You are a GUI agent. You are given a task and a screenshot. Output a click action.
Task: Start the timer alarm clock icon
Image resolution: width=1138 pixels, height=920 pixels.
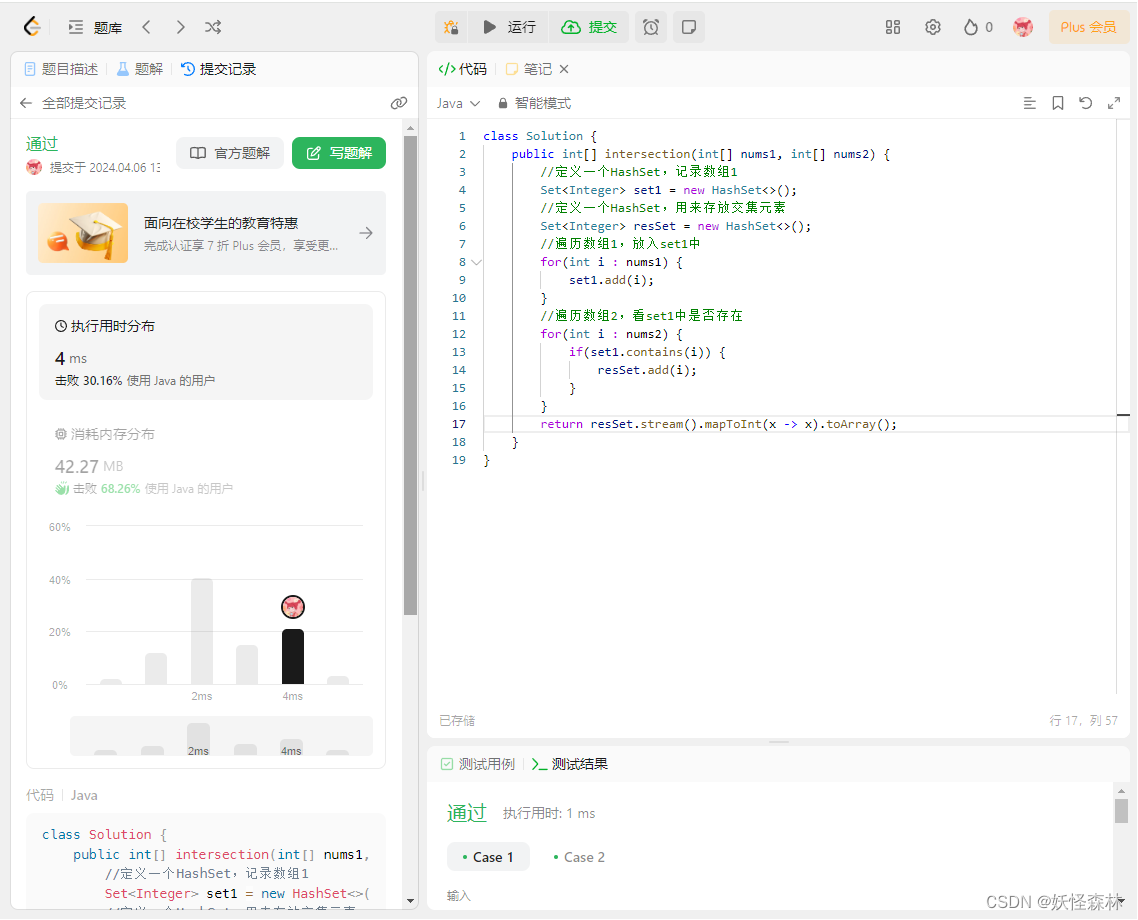(651, 28)
